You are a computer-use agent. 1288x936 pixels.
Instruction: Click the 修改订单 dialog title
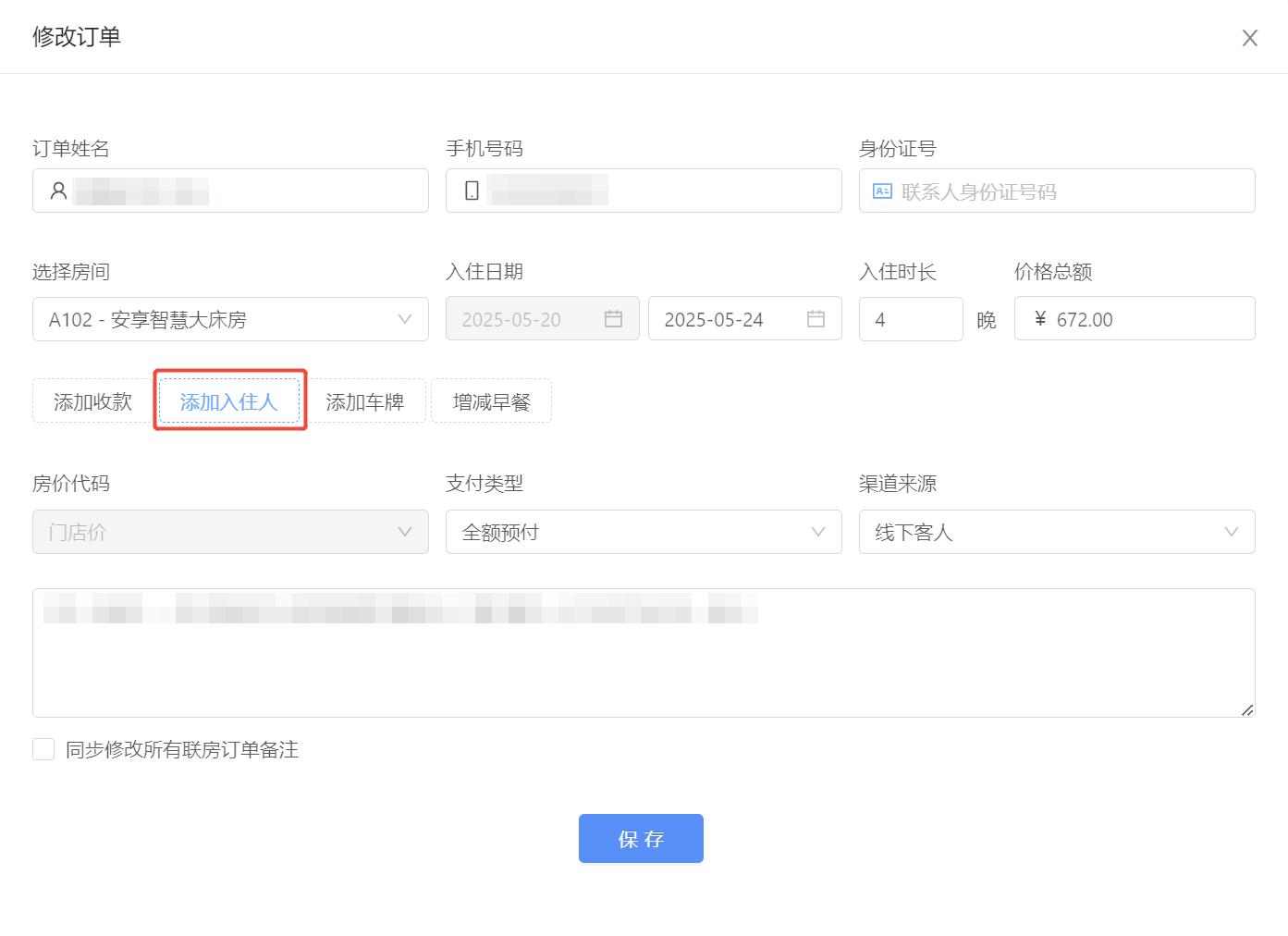pyautogui.click(x=77, y=37)
